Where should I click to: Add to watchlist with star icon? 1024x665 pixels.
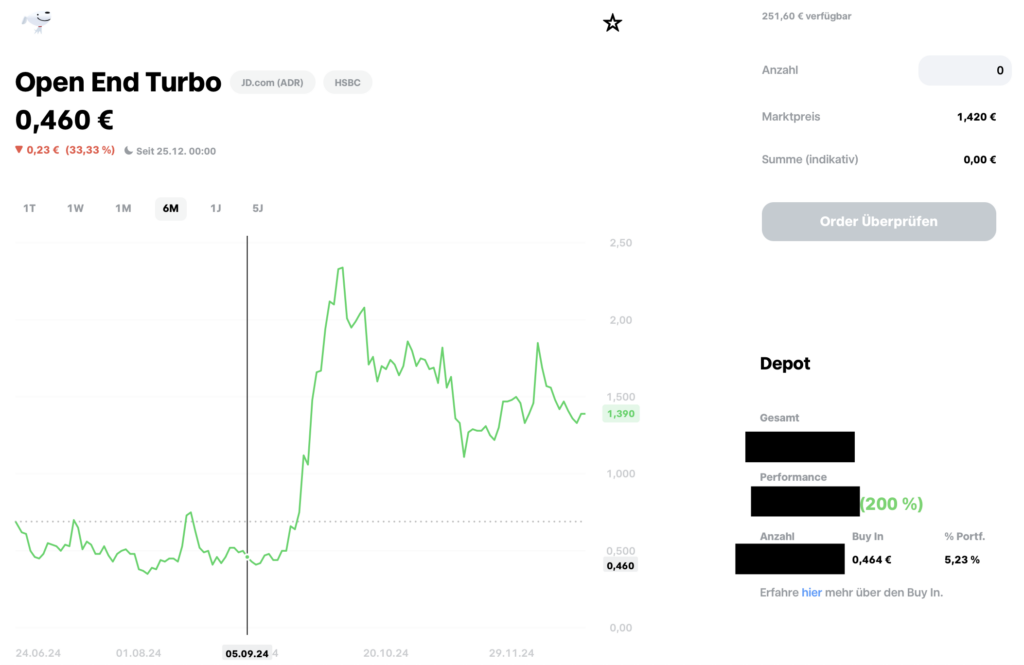(613, 23)
